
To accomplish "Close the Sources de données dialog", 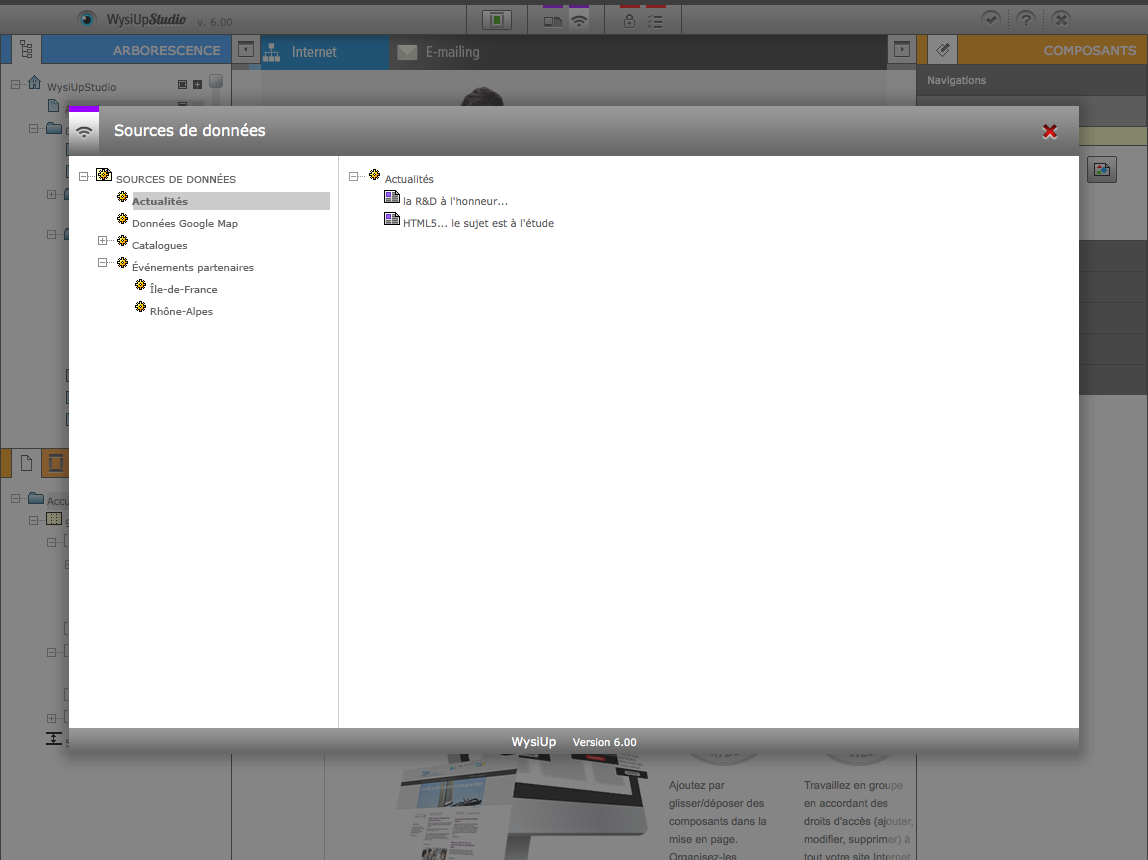I will coord(1049,131).
